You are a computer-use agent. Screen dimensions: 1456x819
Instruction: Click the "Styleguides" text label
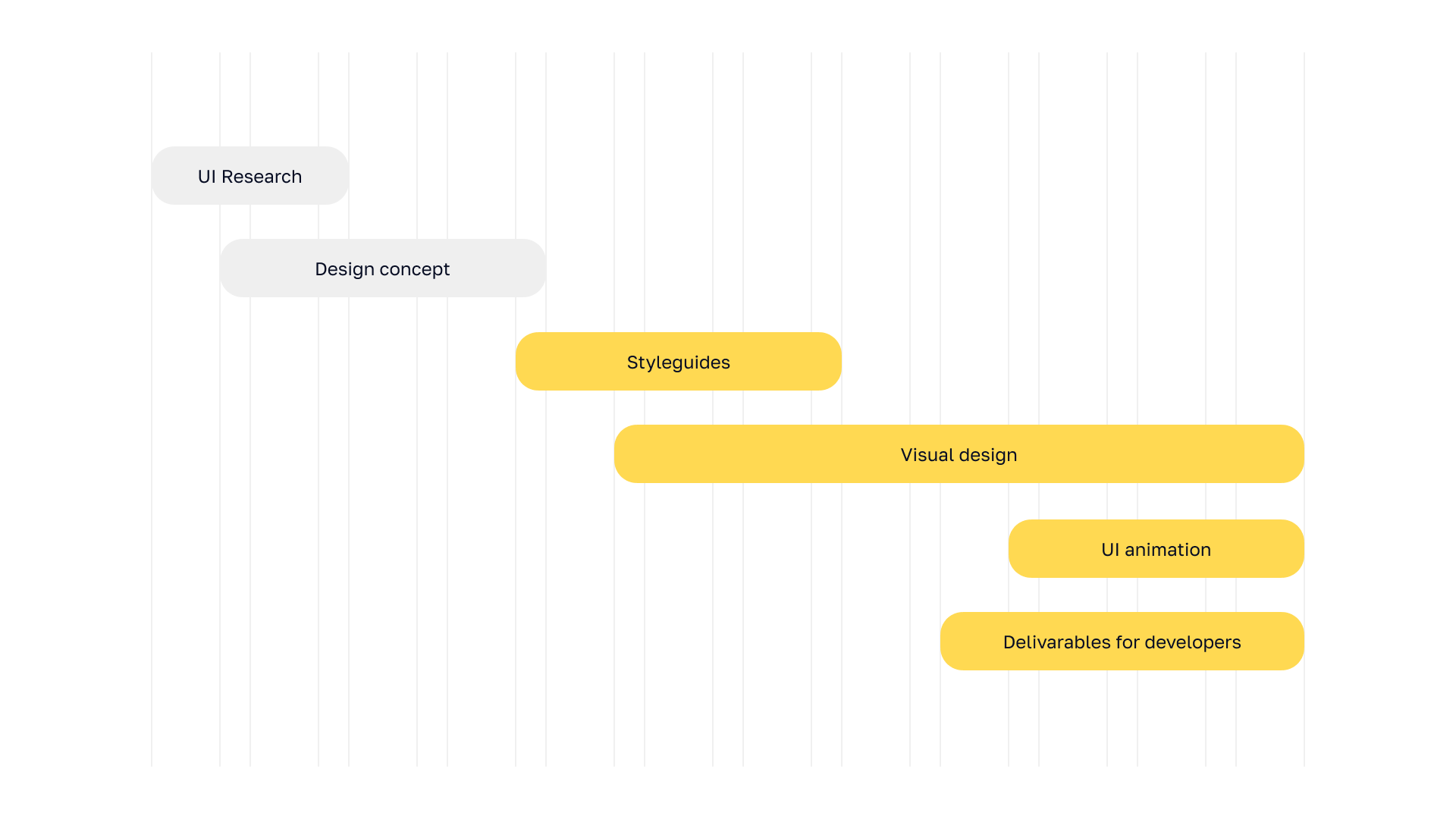[x=678, y=362]
